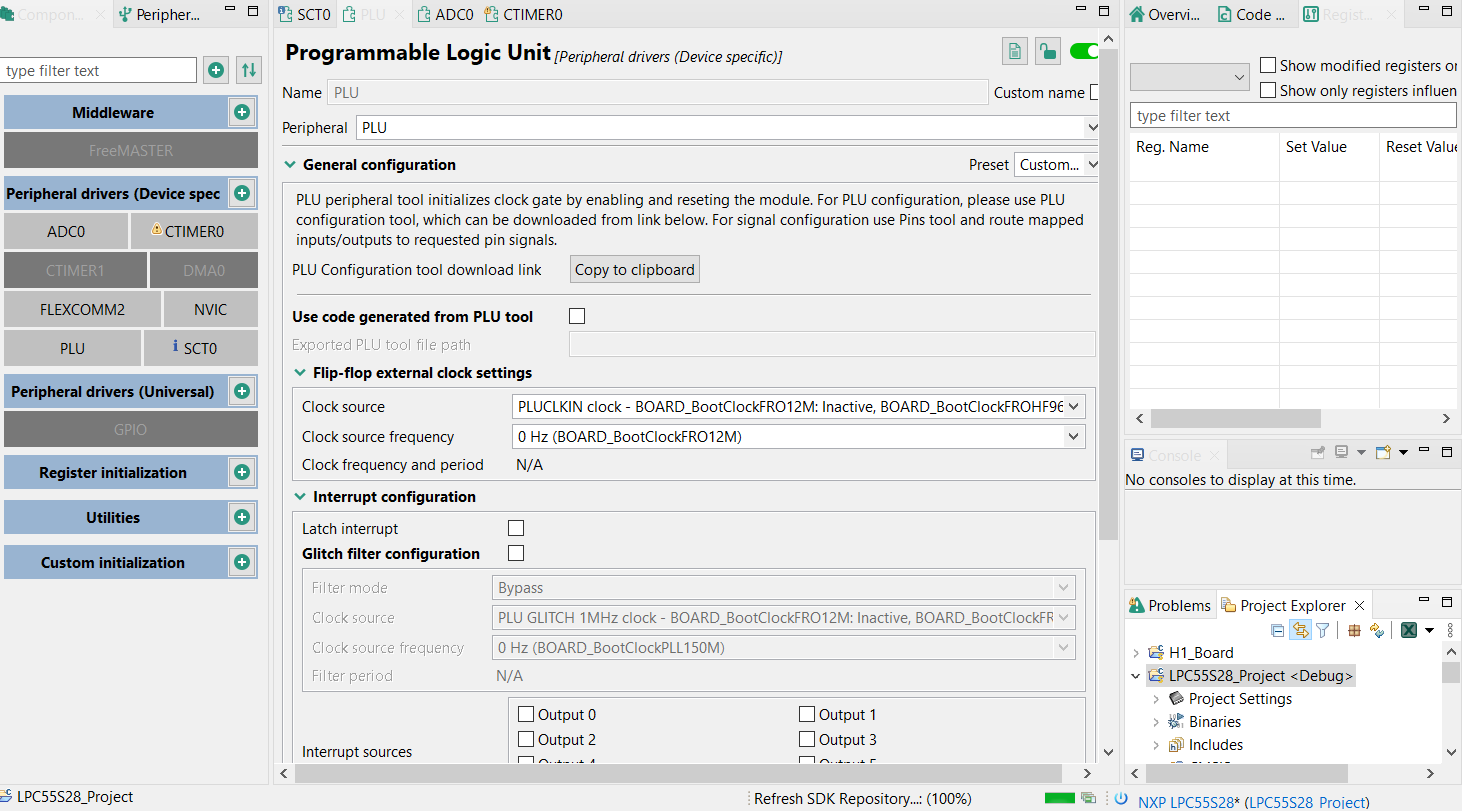Click the sort components icon
The height and width of the screenshot is (811, 1462).
(248, 70)
